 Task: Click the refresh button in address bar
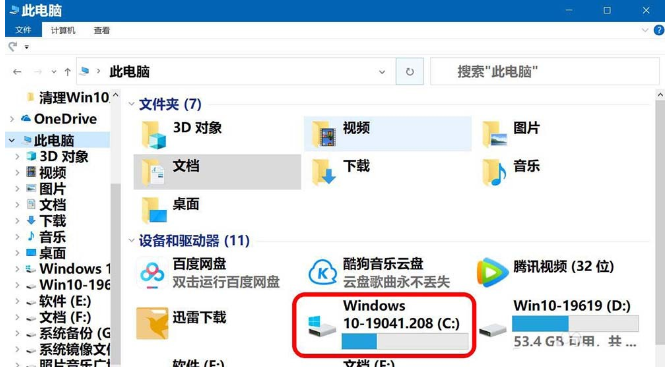(410, 71)
